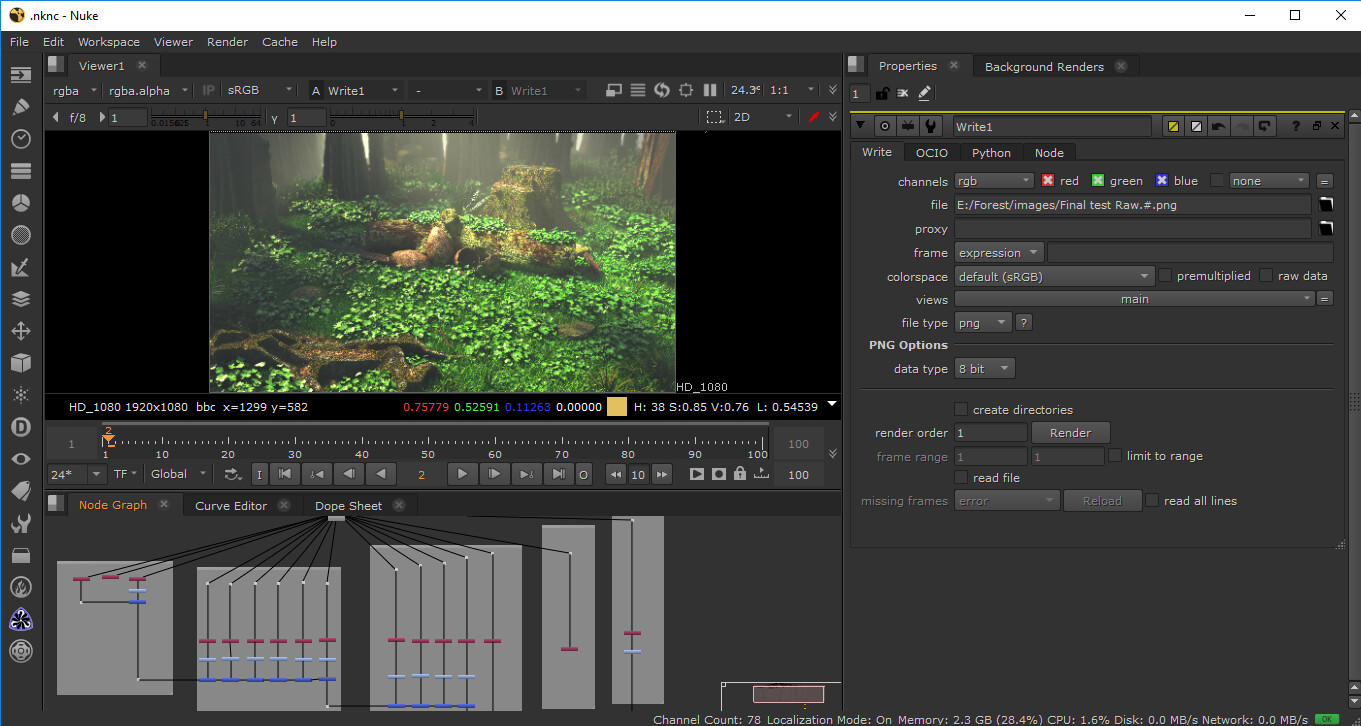Click the file browse folder icon
The image size is (1361, 726).
(x=1326, y=204)
